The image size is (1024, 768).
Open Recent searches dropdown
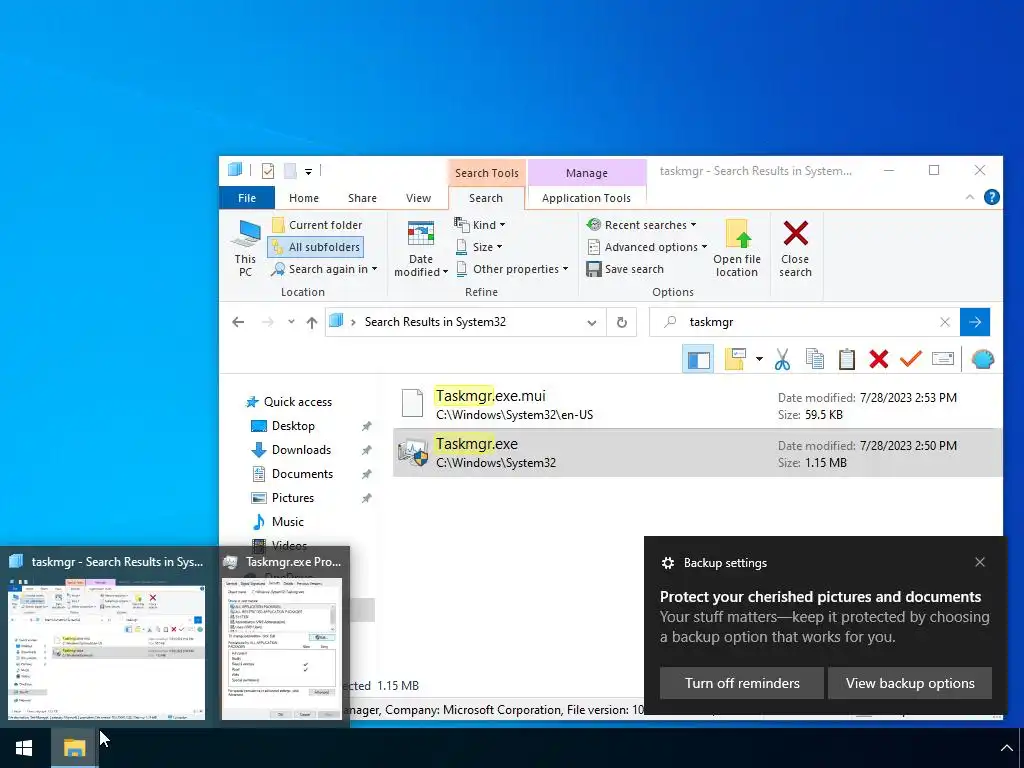[x=641, y=225]
